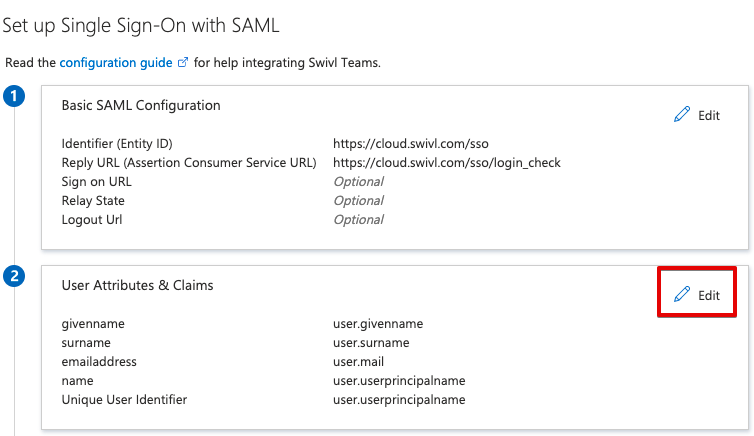Image resolution: width=754 pixels, height=436 pixels.
Task: Click the User Attributes & Claims heading
Action: (138, 285)
